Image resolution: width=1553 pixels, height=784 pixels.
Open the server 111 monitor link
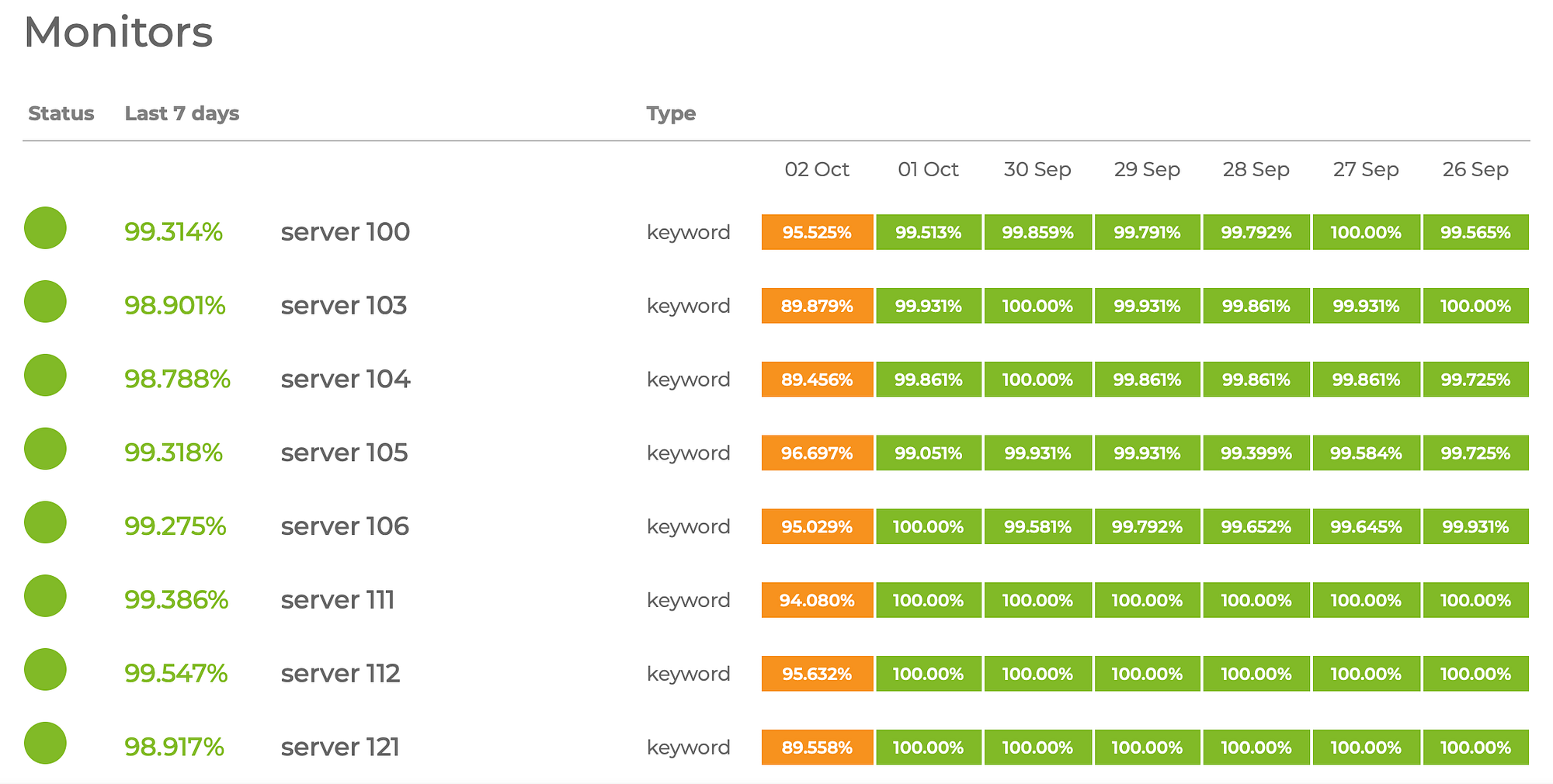338,600
